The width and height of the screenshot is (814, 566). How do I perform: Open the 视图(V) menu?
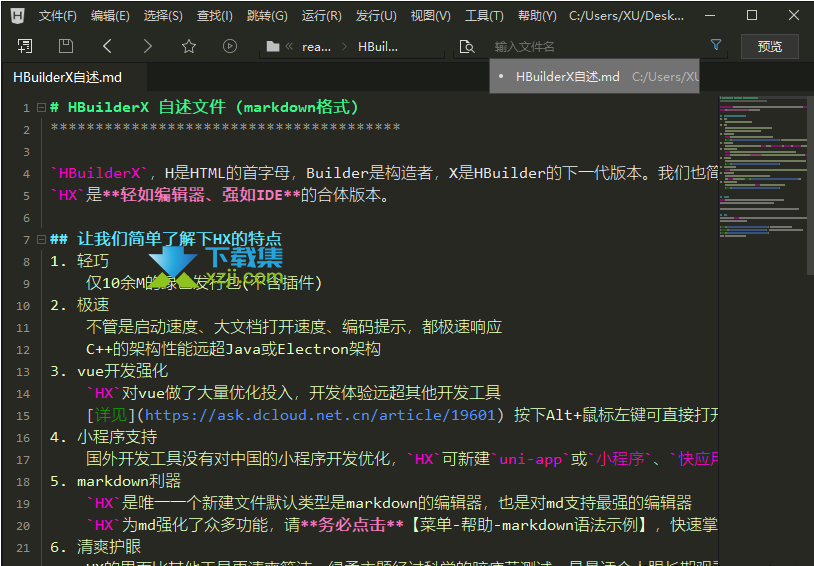[x=430, y=16]
